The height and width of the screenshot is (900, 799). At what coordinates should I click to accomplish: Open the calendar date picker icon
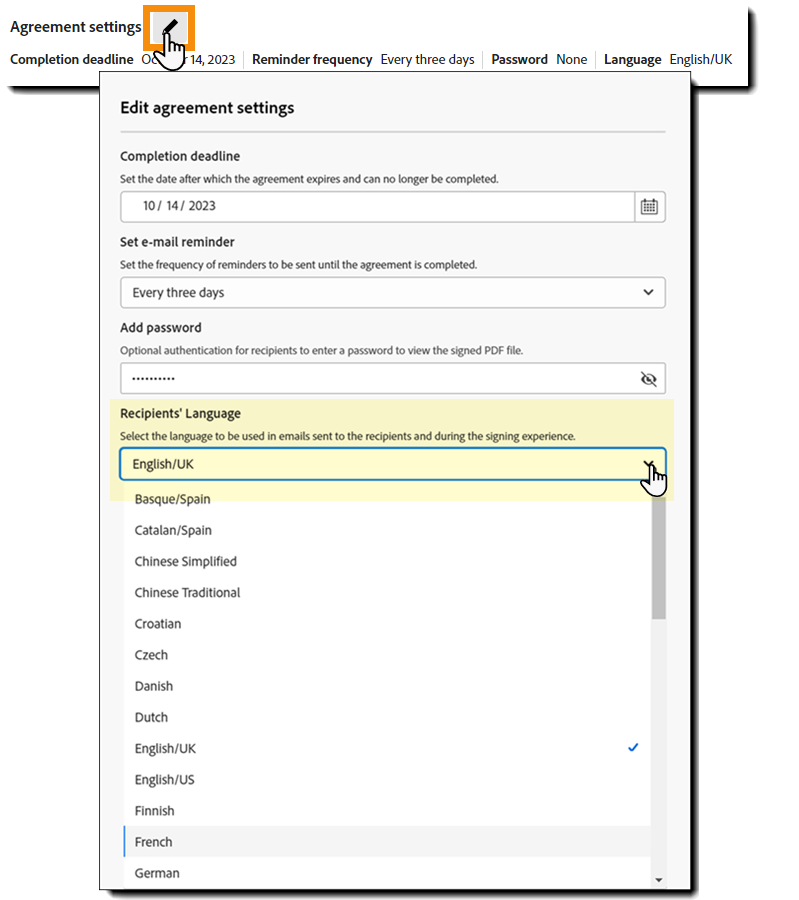[649, 207]
